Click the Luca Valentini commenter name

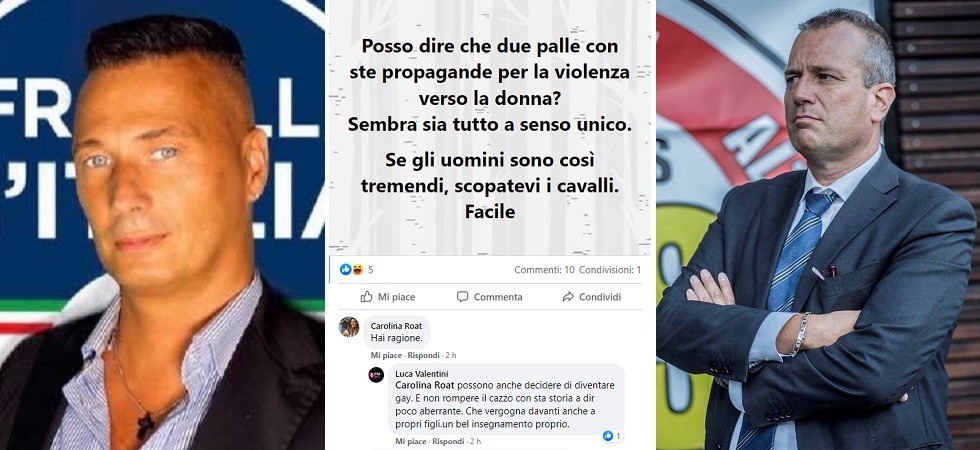tap(421, 374)
